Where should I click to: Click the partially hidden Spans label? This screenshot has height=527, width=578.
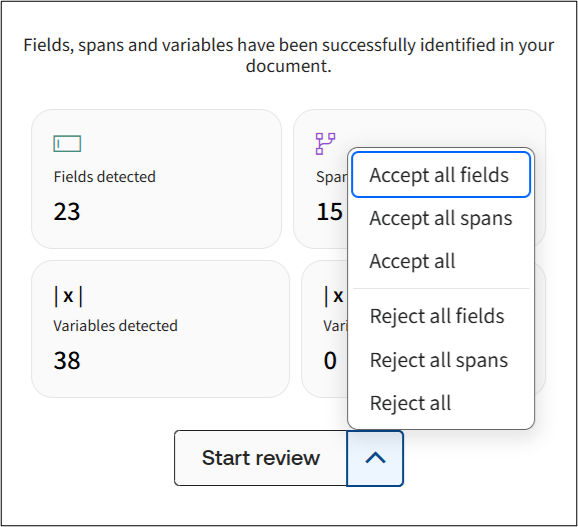click(x=331, y=177)
